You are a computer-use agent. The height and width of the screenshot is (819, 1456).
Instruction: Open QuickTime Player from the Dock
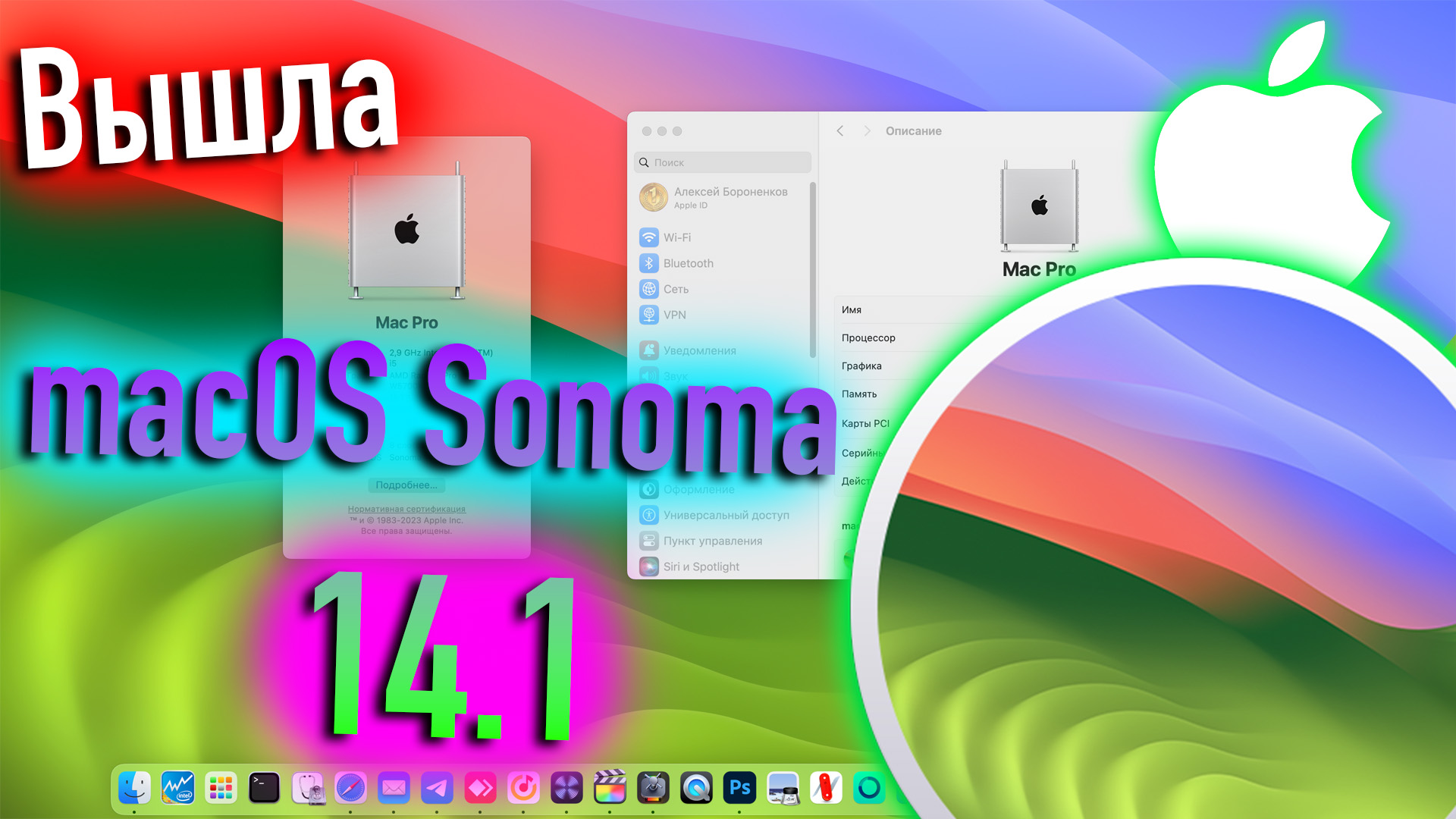(x=696, y=789)
